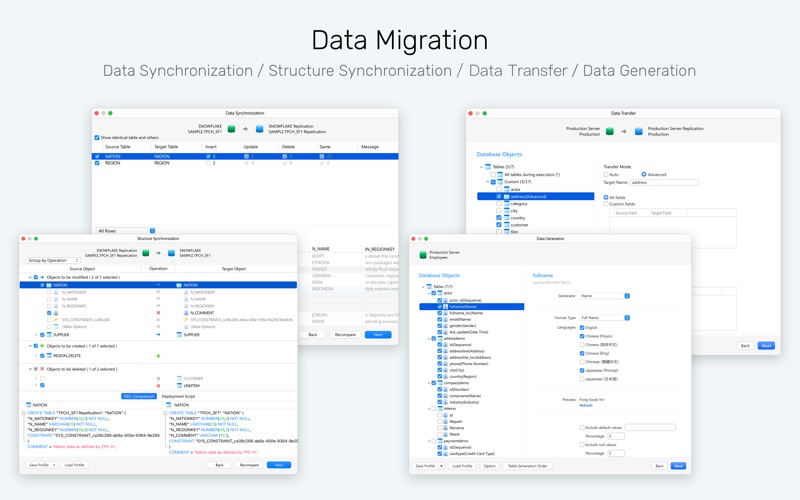Open the Generator Name dropdown
This screenshot has width=800, height=500.
[x=605, y=296]
